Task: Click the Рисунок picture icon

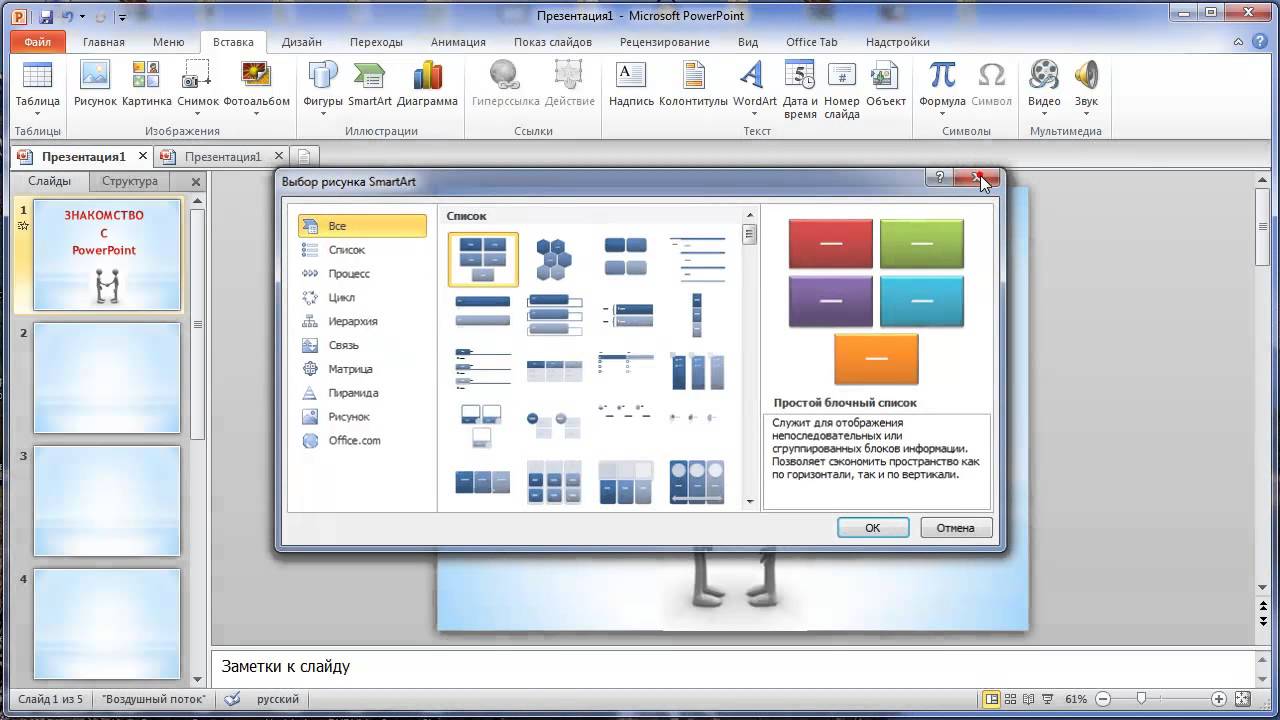Action: pyautogui.click(x=95, y=76)
